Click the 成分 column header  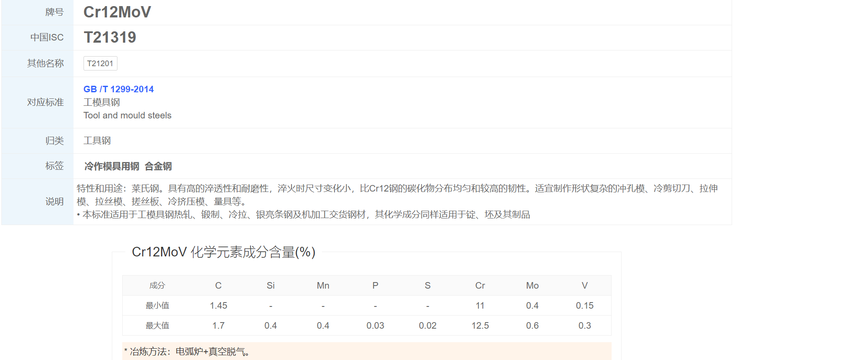pos(157,285)
